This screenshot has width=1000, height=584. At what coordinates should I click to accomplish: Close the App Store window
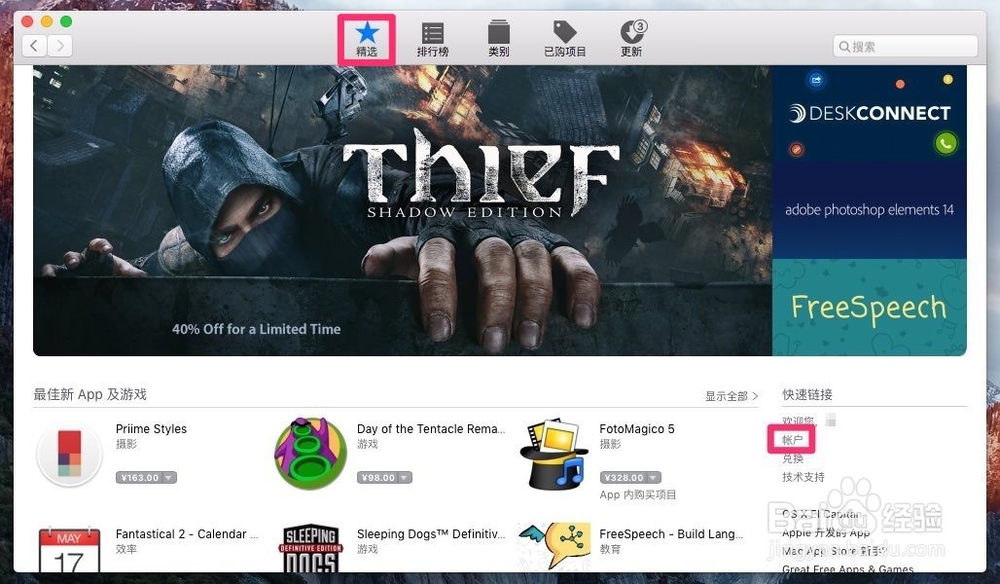[27, 22]
